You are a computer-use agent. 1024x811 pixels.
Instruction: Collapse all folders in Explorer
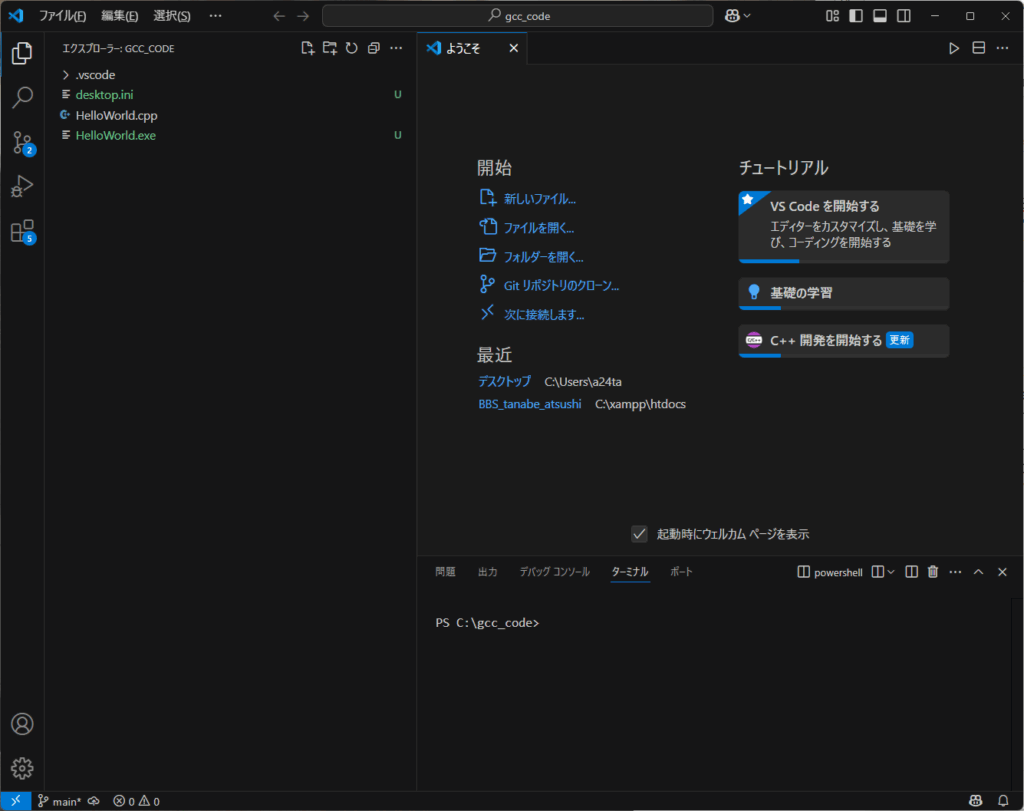[x=374, y=48]
